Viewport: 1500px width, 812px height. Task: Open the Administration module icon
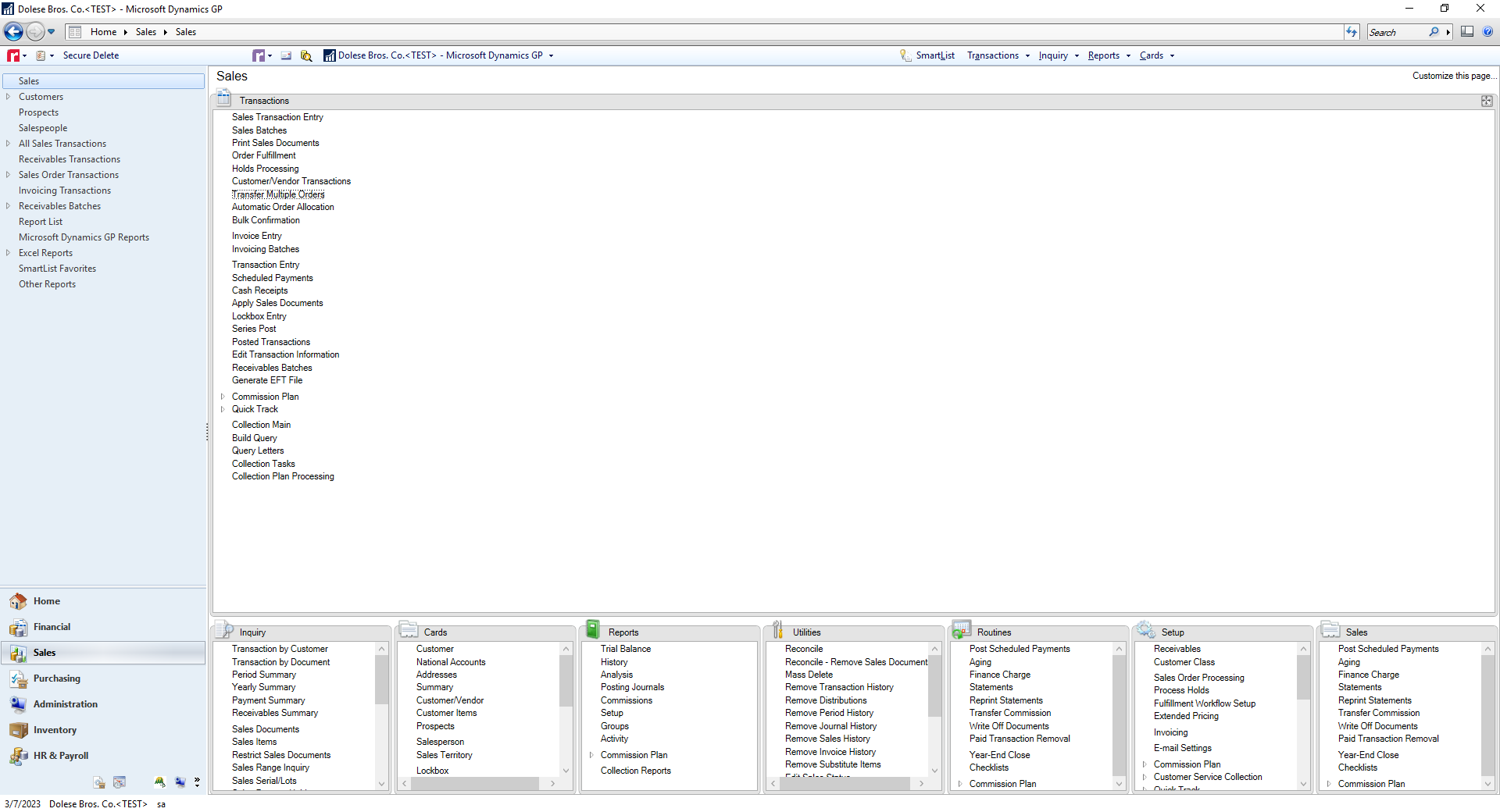click(x=18, y=704)
